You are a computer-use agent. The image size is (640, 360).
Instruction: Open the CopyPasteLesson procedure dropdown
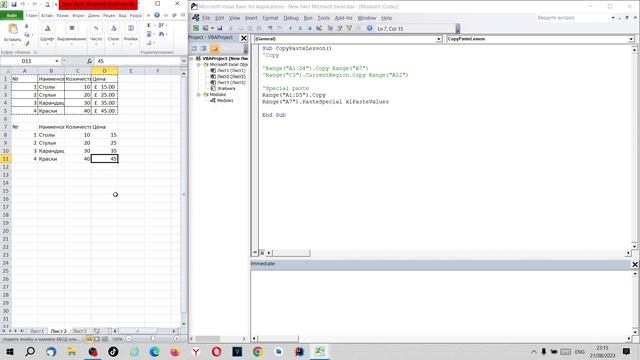pyautogui.click(x=631, y=39)
